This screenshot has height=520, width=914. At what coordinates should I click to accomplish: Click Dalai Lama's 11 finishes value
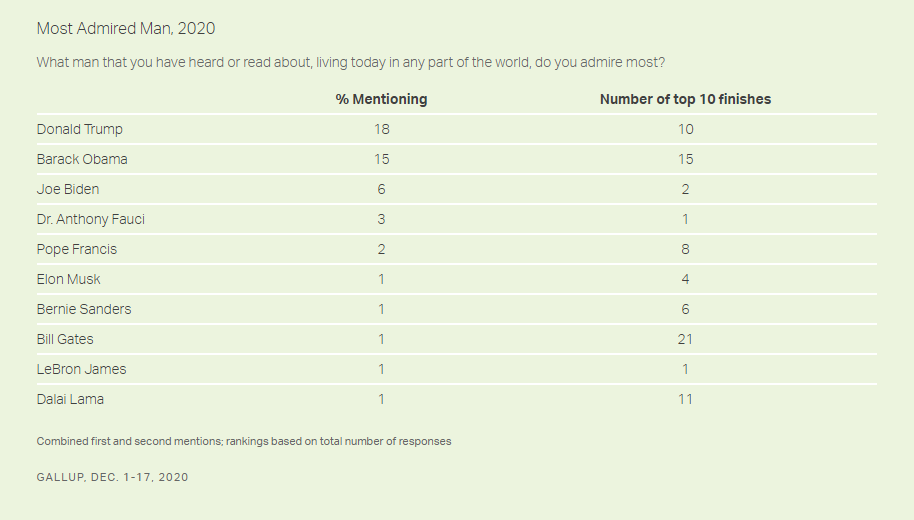click(x=686, y=399)
